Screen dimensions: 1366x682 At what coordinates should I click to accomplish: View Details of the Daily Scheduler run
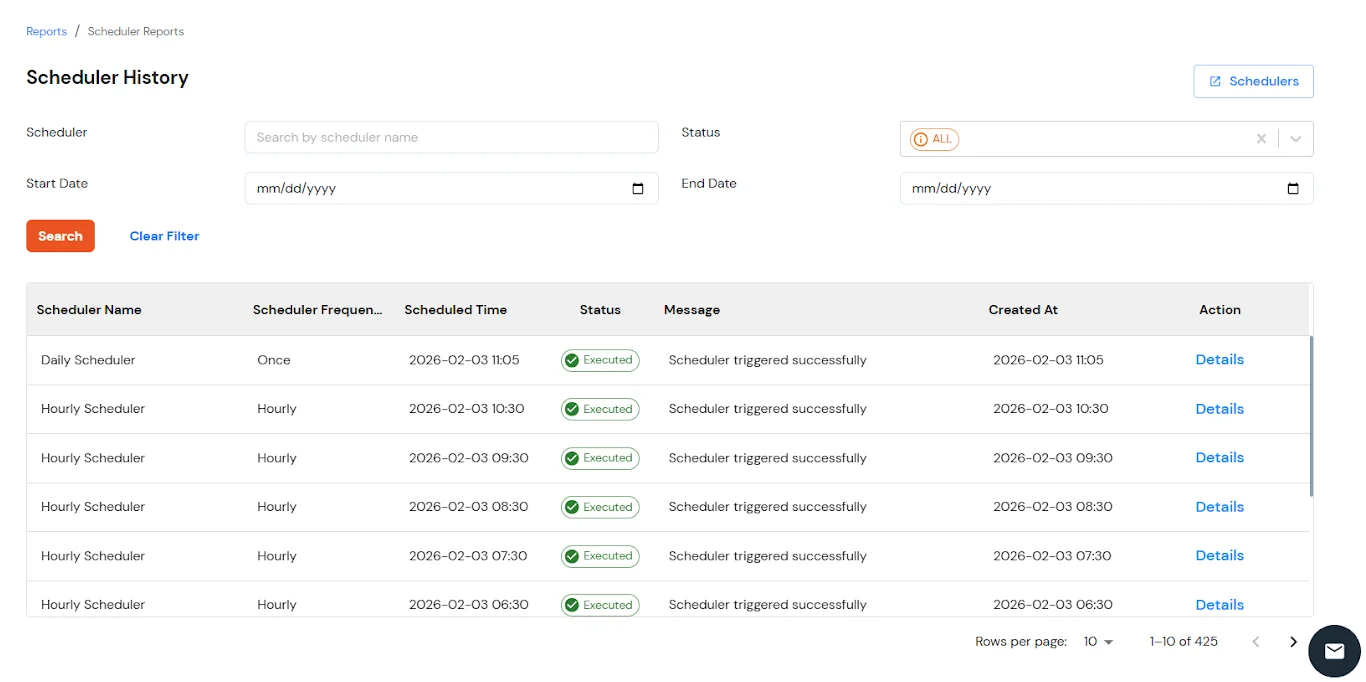pos(1219,360)
